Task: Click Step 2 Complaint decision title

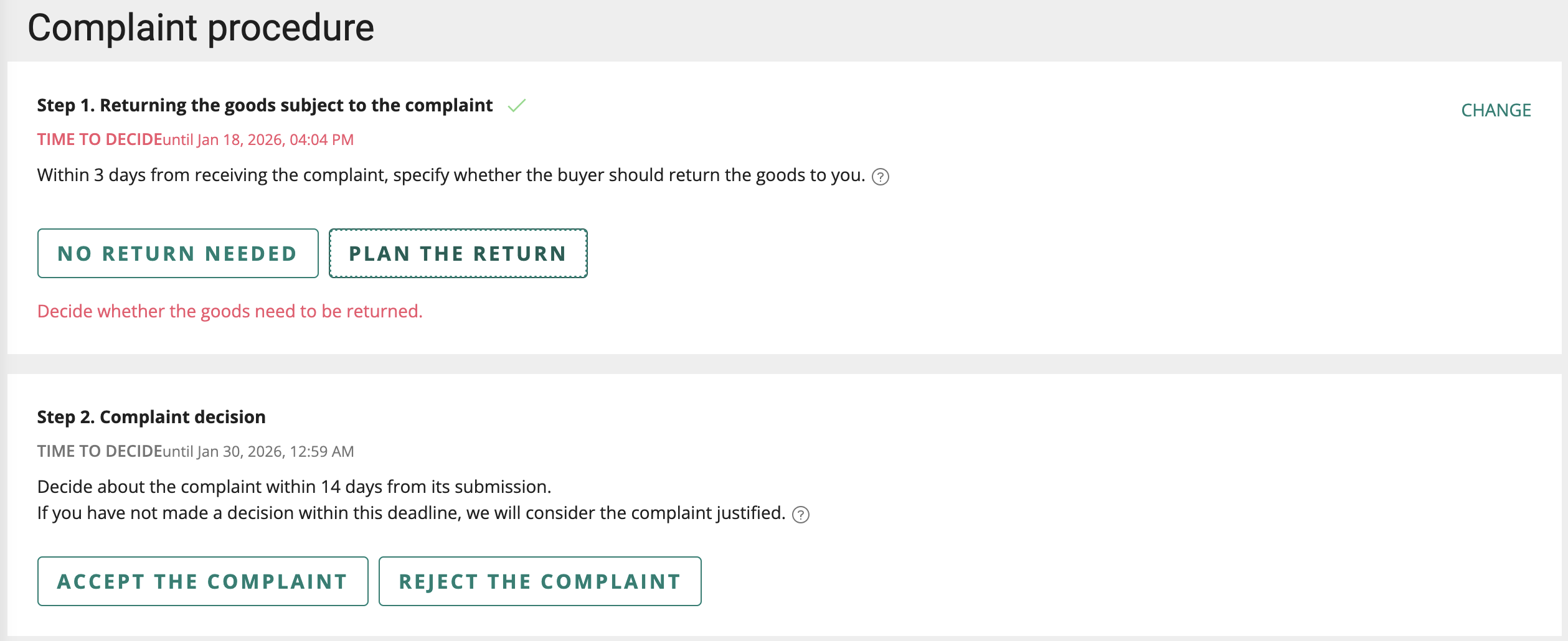Action: (x=151, y=417)
